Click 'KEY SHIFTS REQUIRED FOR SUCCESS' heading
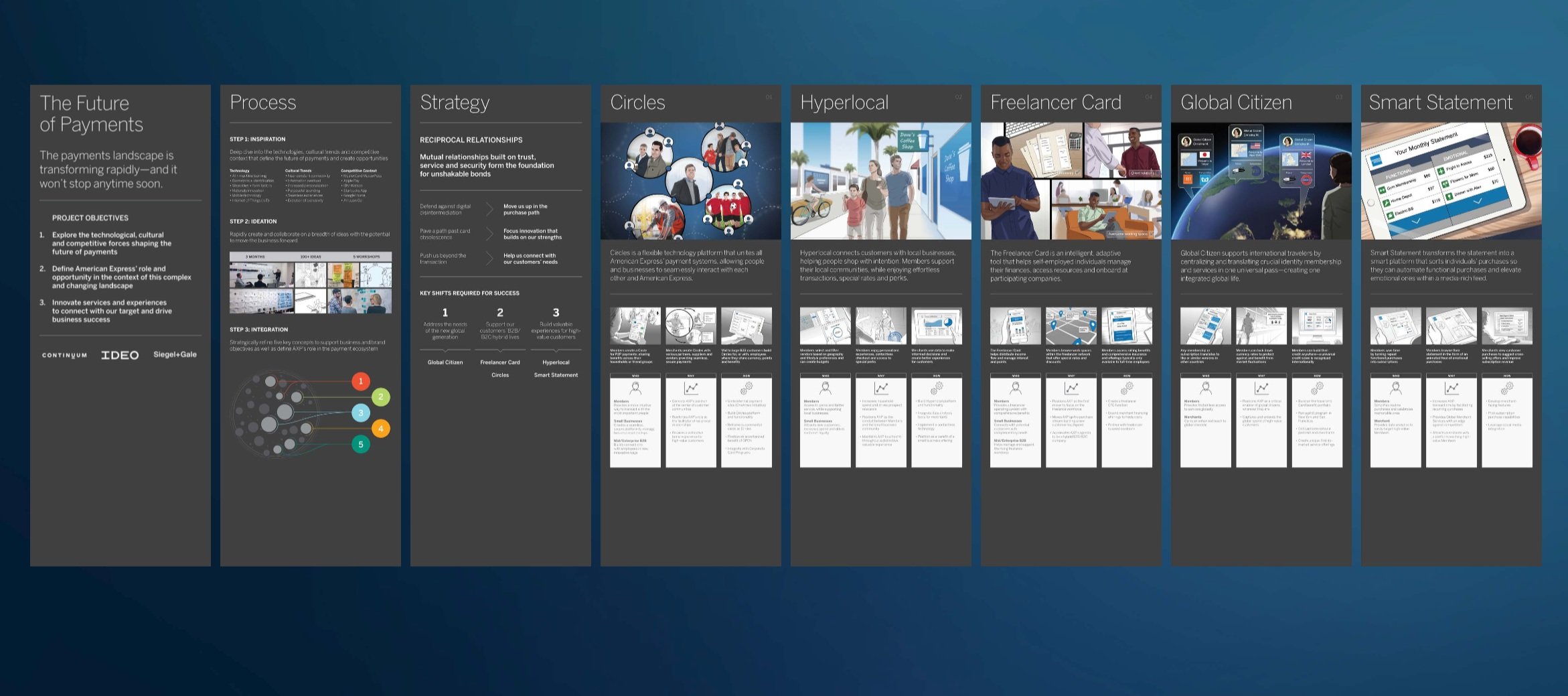The image size is (1568, 696). click(469, 293)
